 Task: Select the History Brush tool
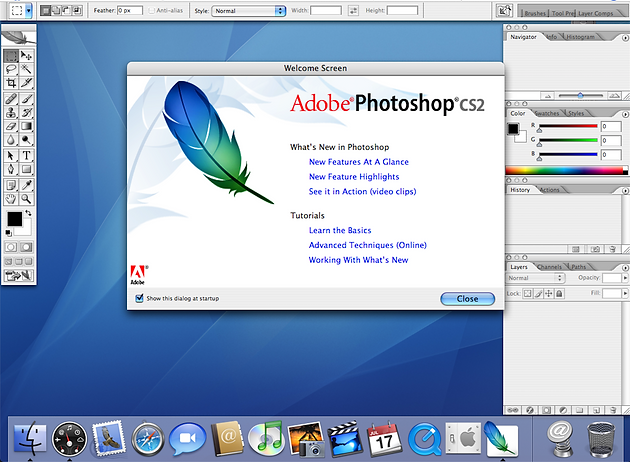(x=26, y=112)
